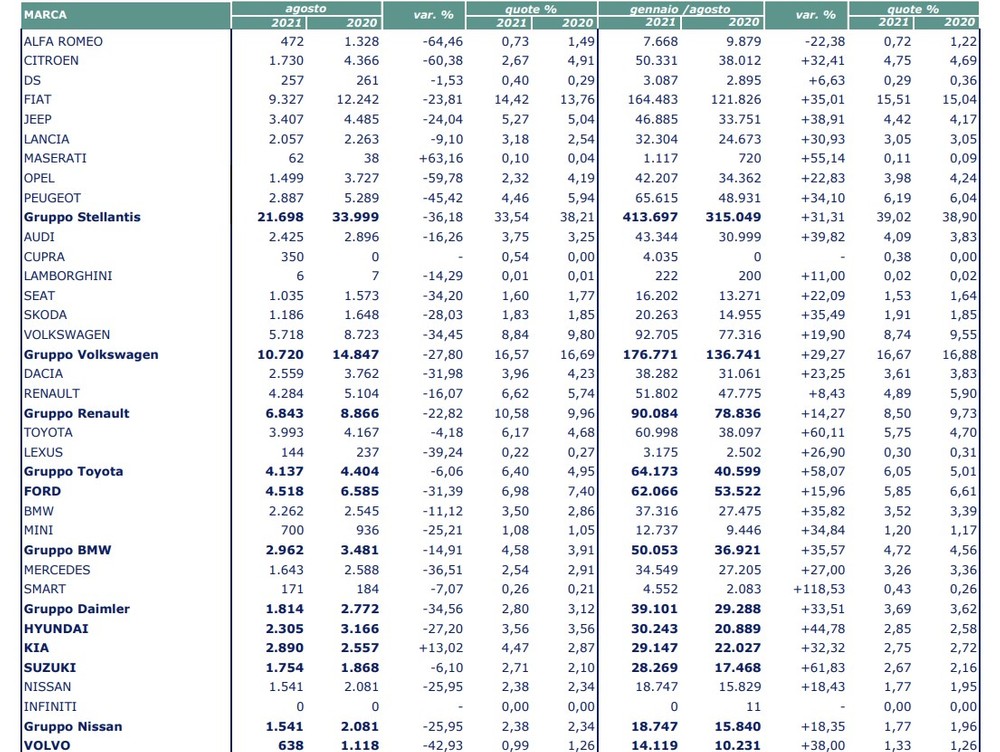Select the Gruppo Stellantis total row label
The height and width of the screenshot is (752, 1000).
(82, 217)
